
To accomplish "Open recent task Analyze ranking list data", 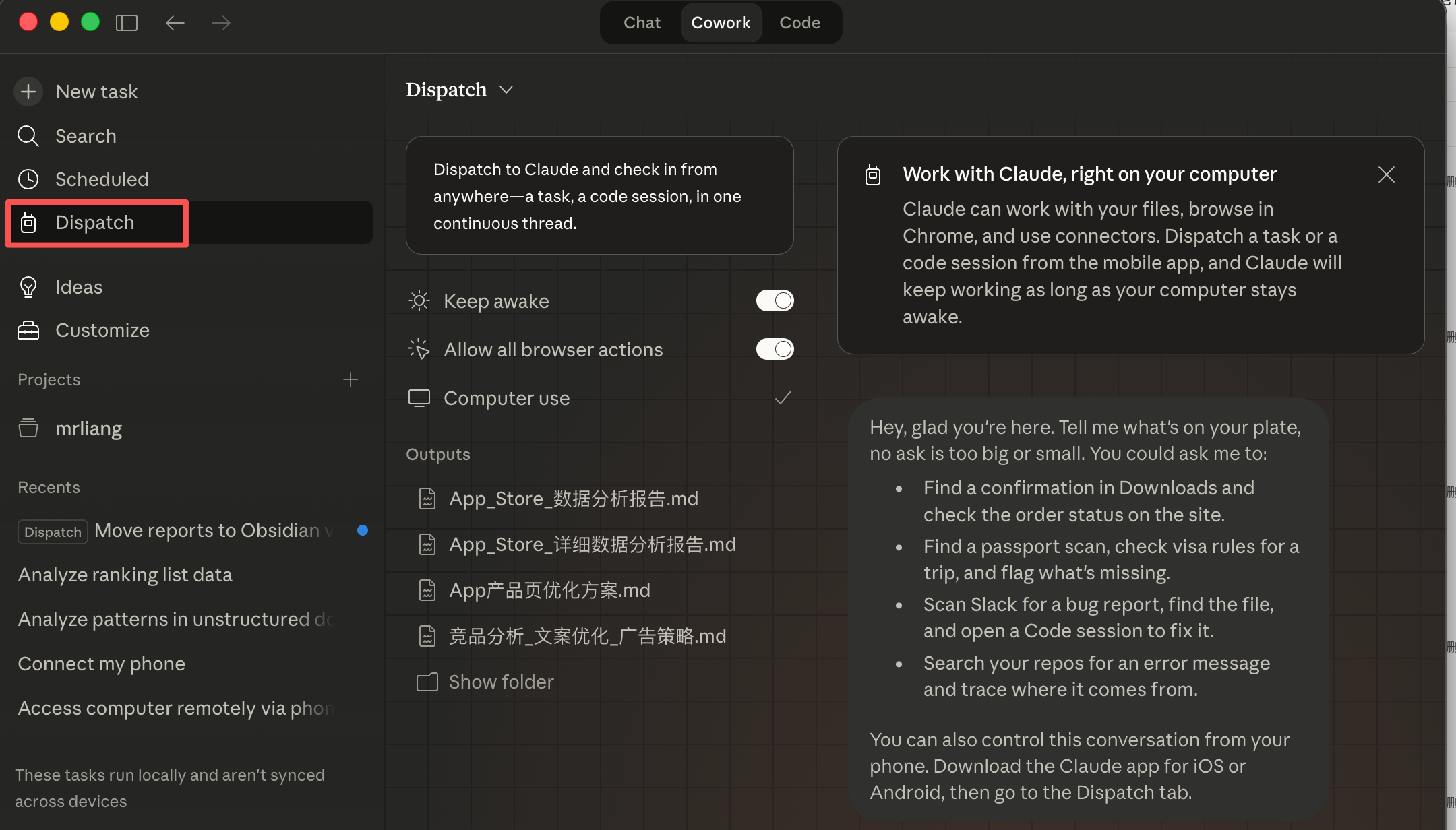I will [125, 575].
